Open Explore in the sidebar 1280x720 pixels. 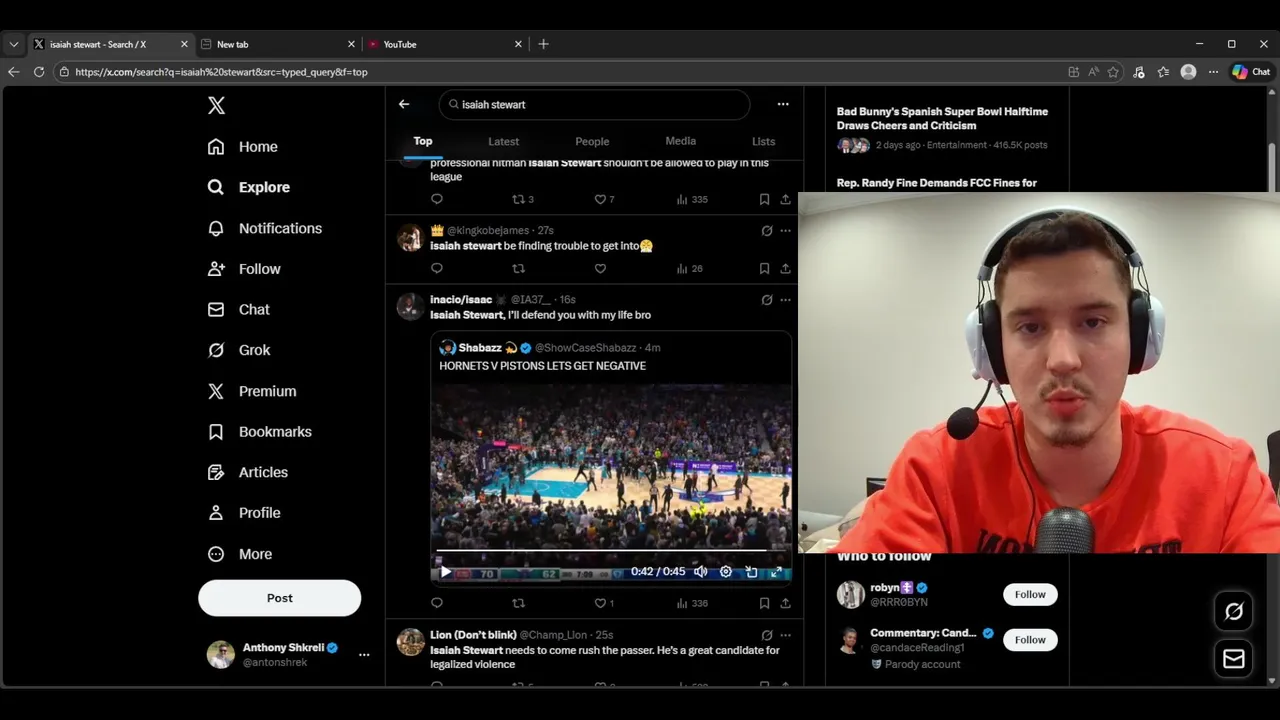click(248, 187)
